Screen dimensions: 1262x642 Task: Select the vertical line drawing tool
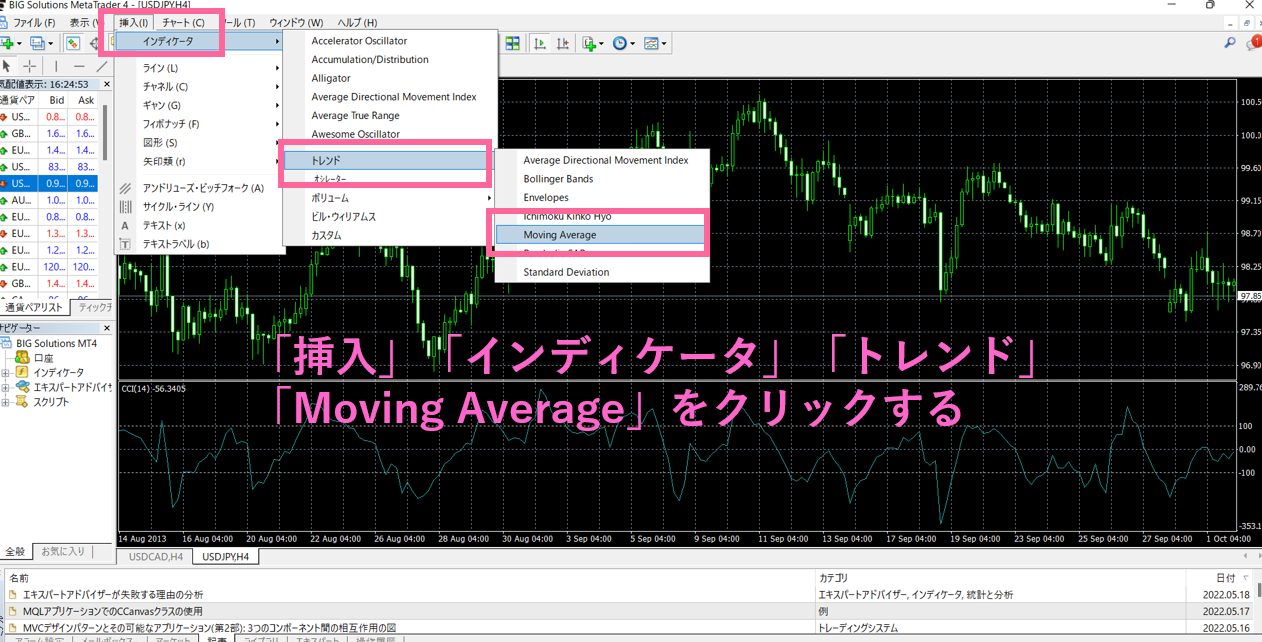tap(56, 66)
